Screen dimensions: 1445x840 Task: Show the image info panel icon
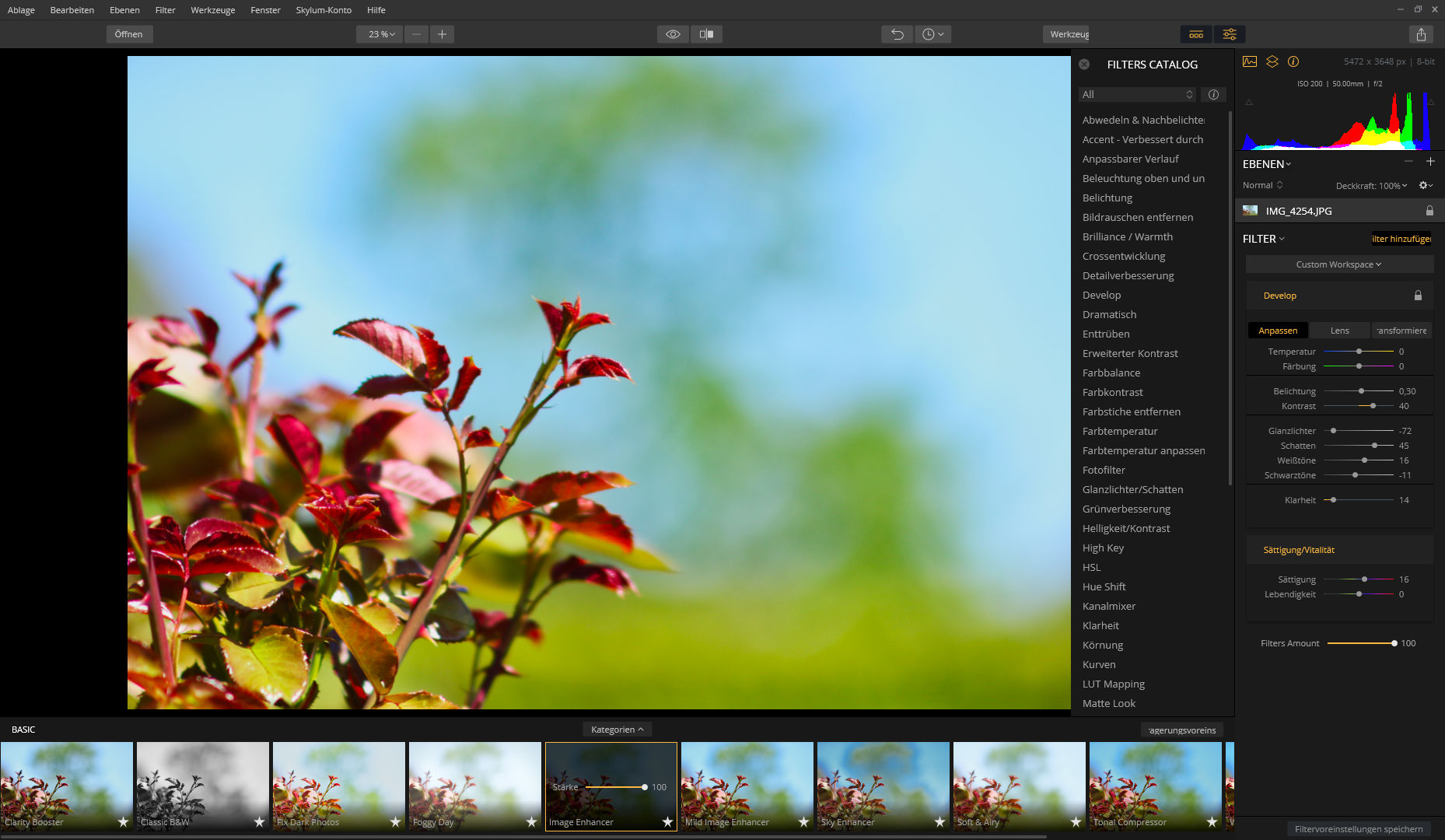coord(1293,61)
